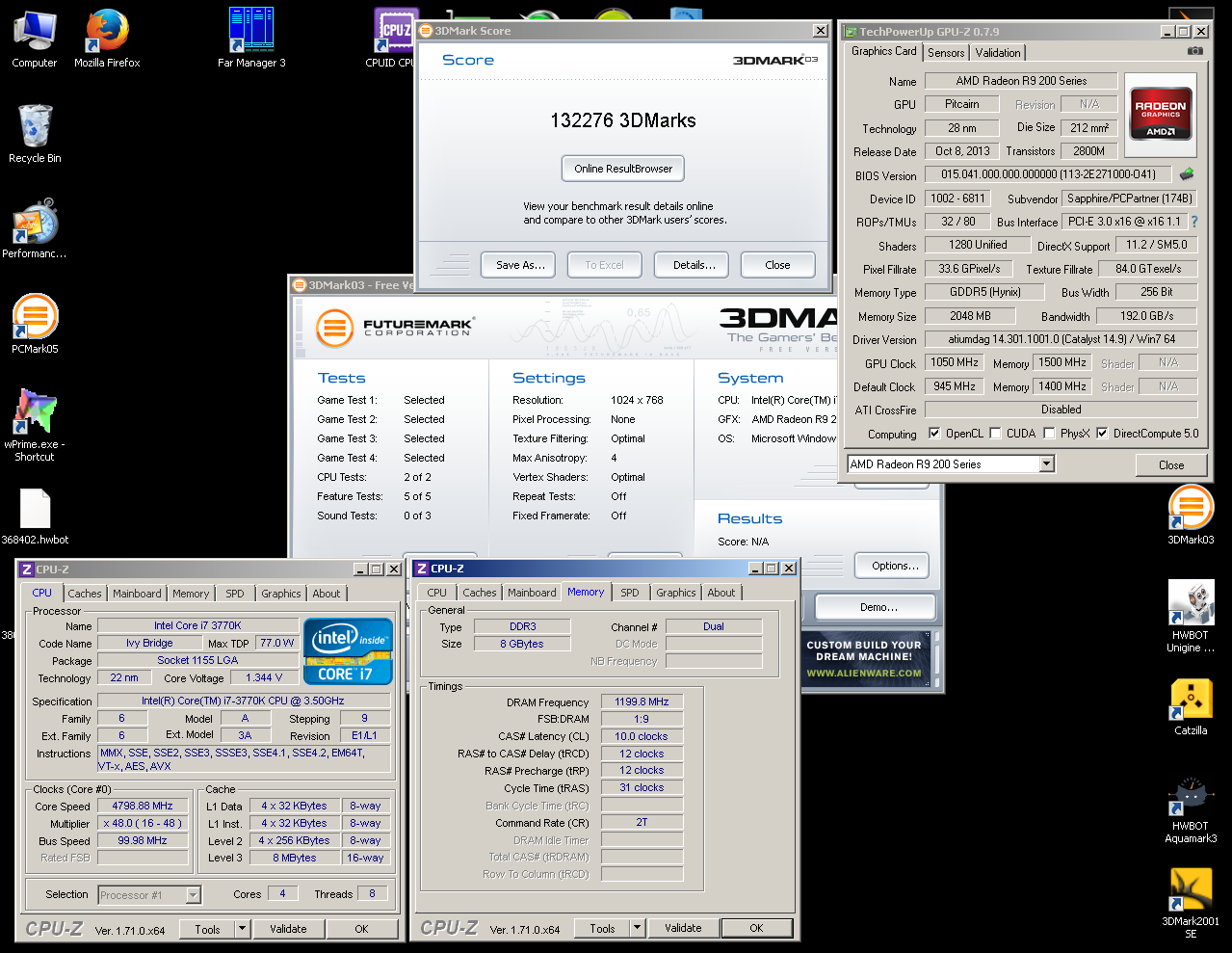Open Far Manager 3 shortcut
This screenshot has height=953, width=1232.
click(251, 39)
